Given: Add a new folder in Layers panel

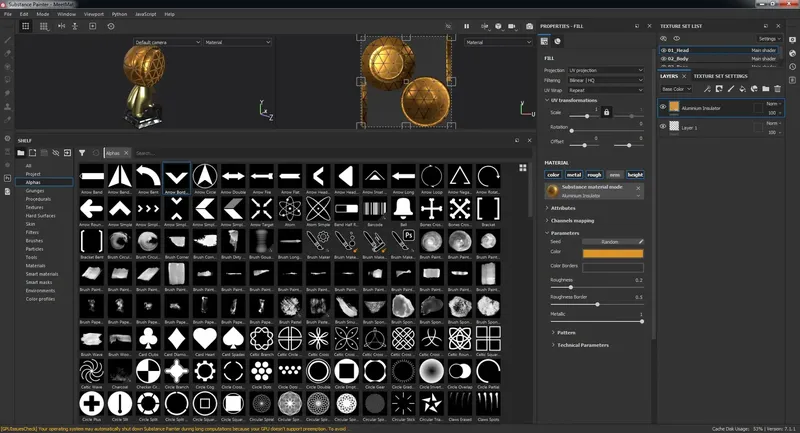Looking at the screenshot, I should (x=765, y=89).
